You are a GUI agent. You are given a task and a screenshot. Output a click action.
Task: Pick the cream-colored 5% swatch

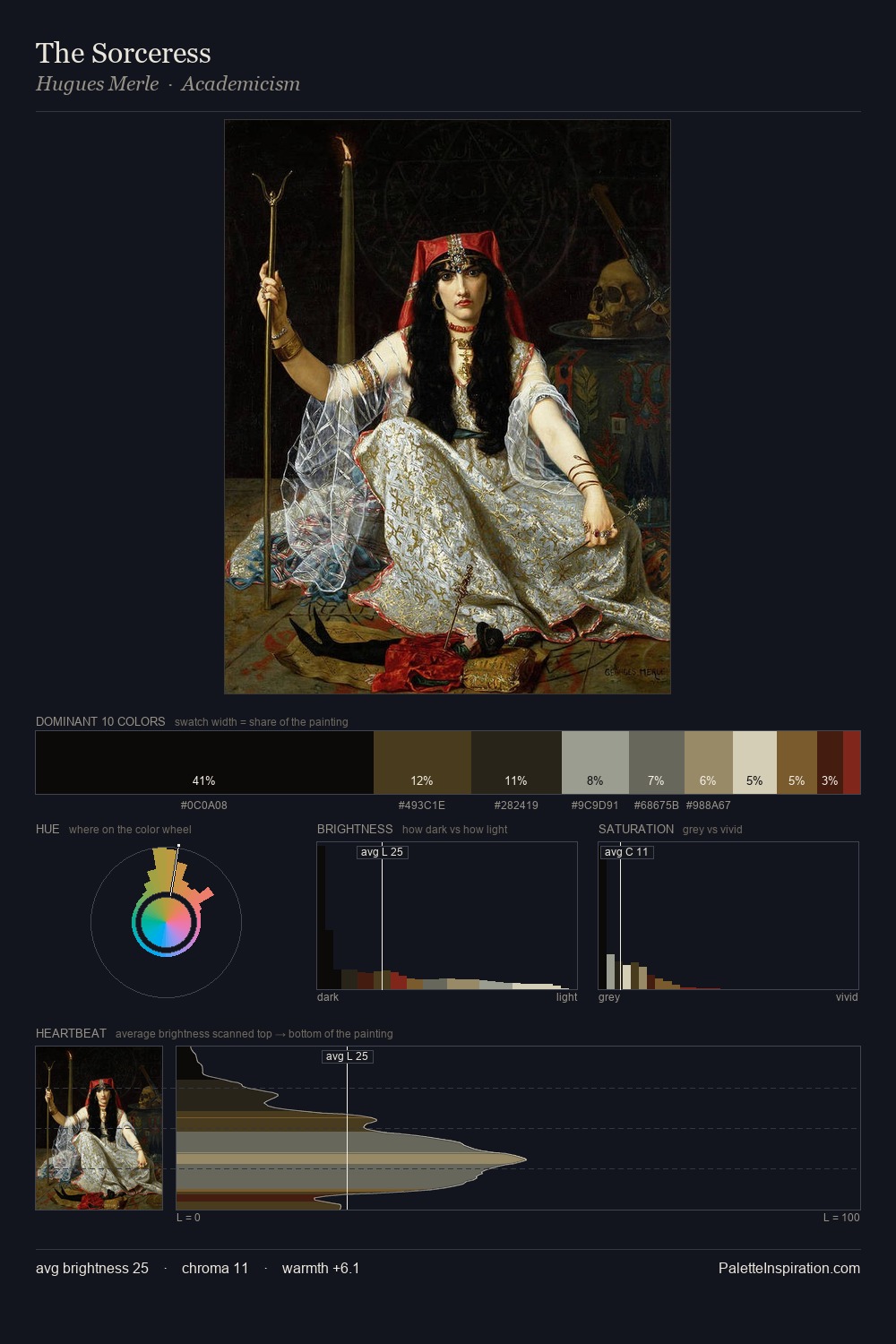(x=754, y=762)
